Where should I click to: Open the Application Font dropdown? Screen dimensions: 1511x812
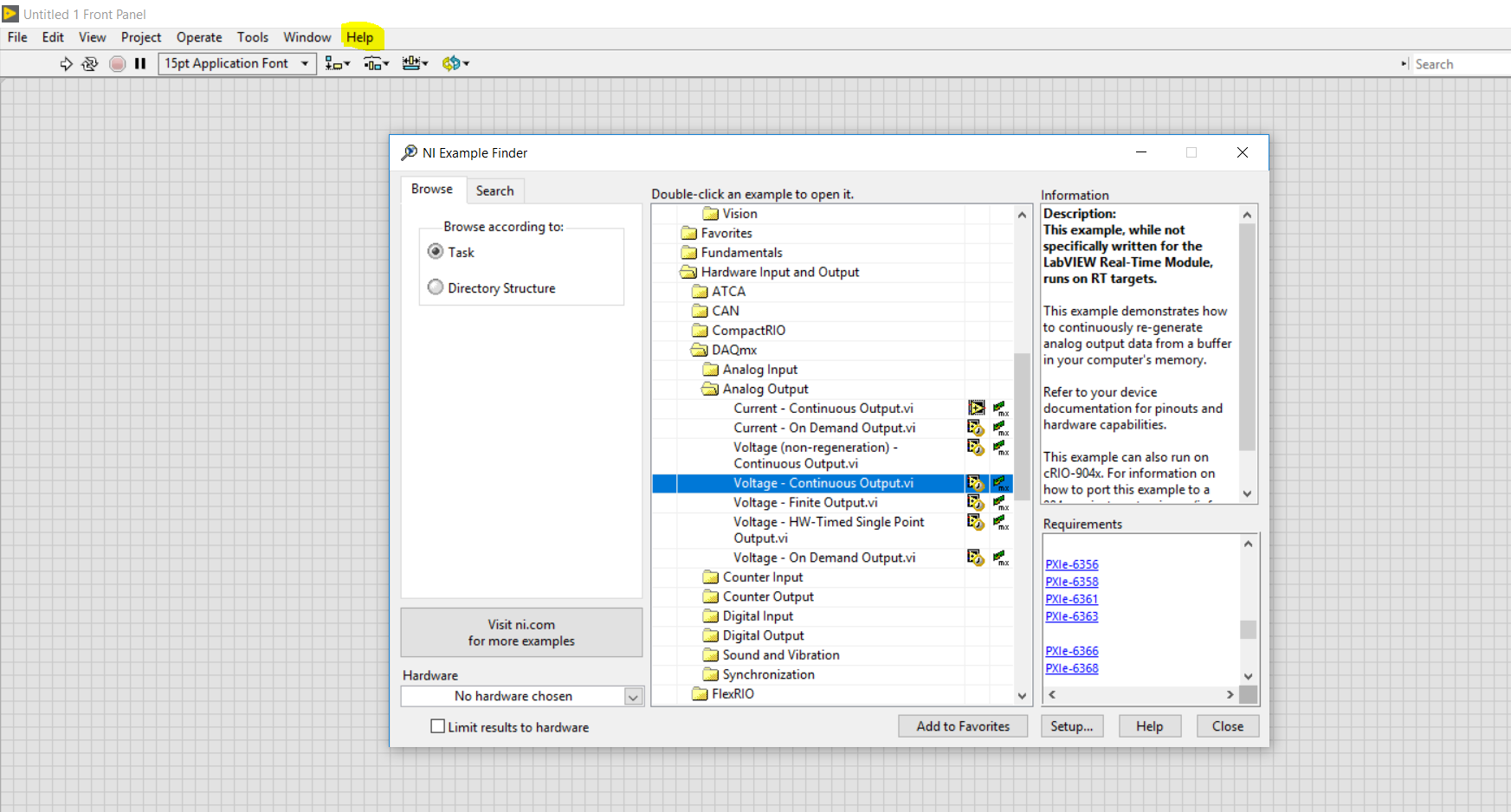click(x=237, y=63)
